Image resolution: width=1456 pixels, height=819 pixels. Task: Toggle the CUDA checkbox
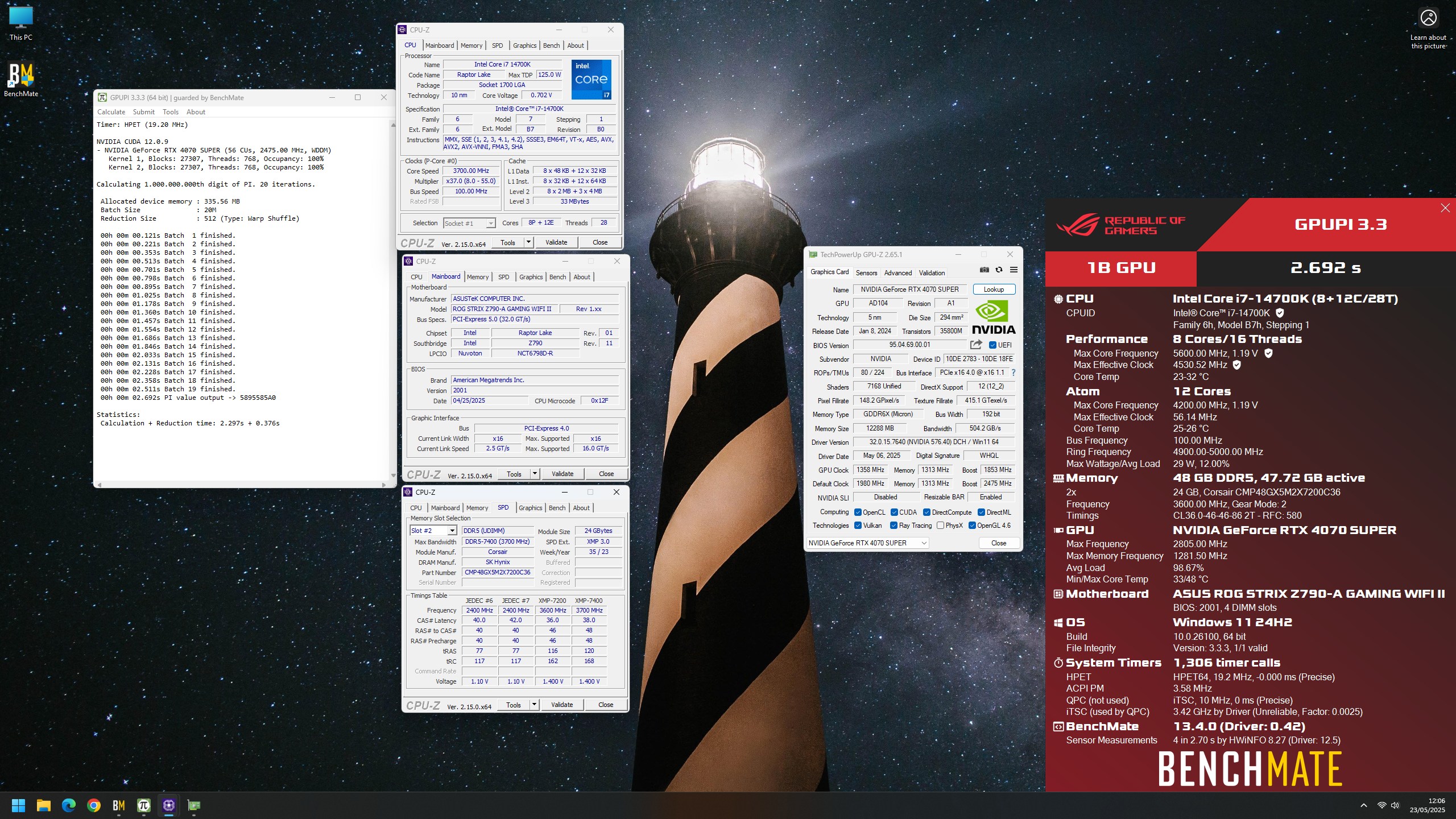click(x=894, y=512)
